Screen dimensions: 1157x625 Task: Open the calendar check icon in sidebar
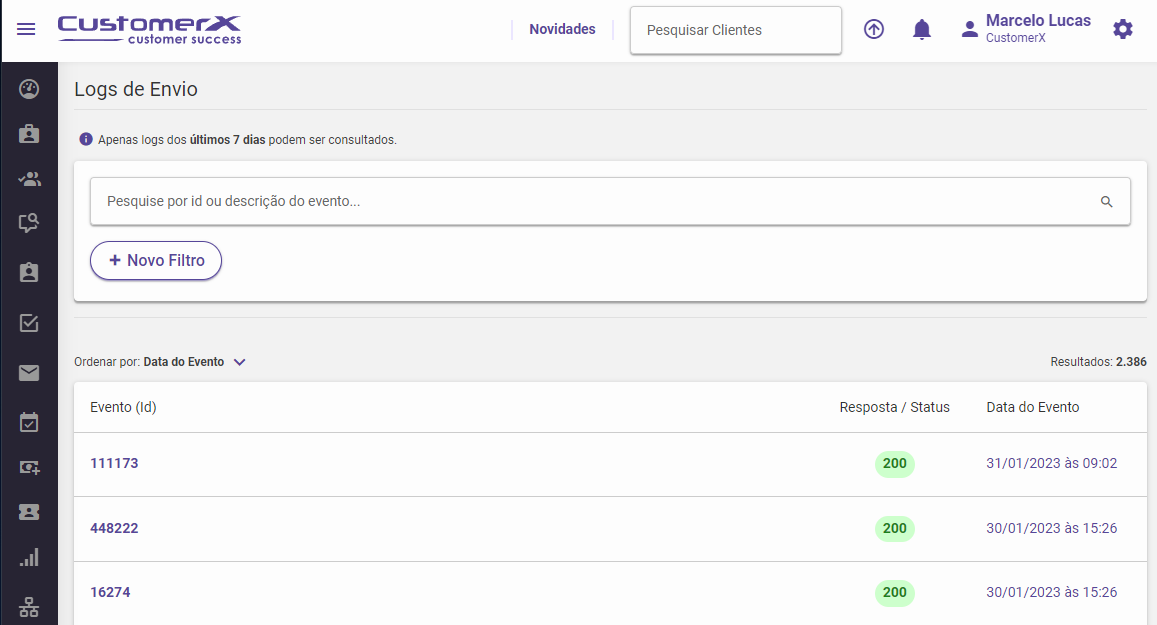[x=29, y=422]
